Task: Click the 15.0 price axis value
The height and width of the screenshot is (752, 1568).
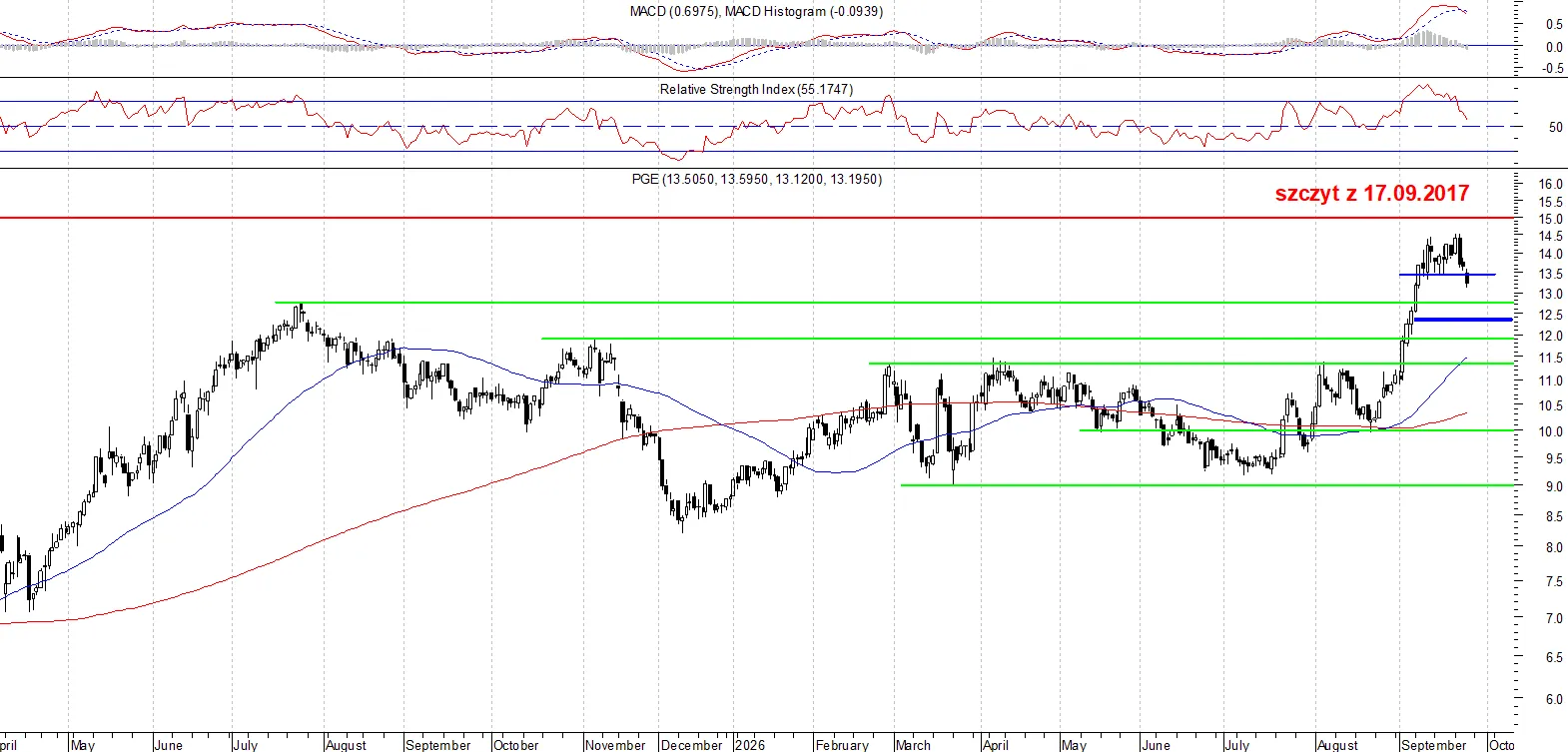Action: (1551, 219)
